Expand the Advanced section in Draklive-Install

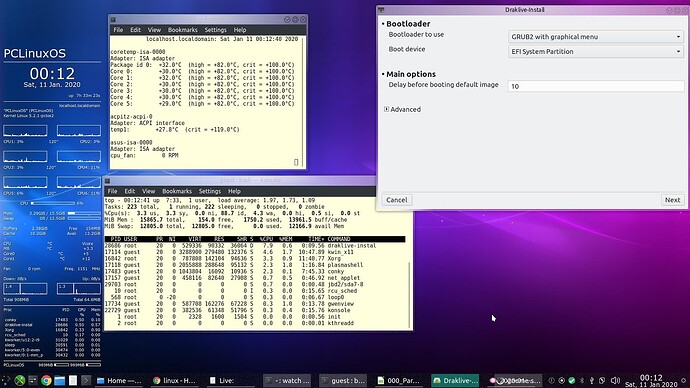[402, 109]
